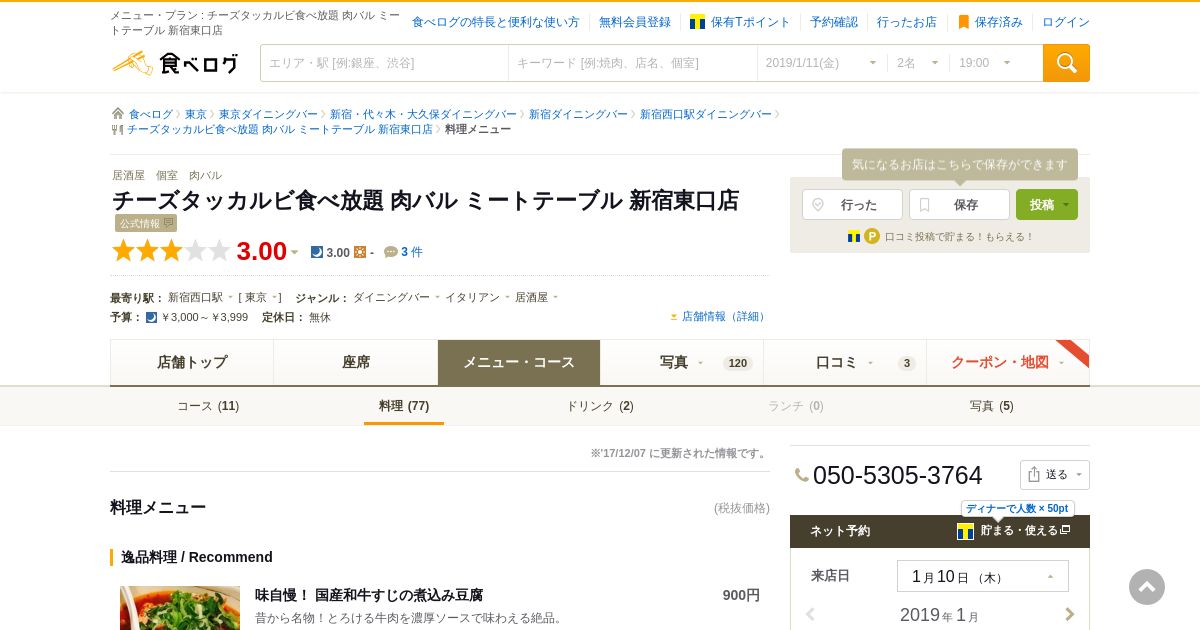The width and height of the screenshot is (1200, 630).
Task: Click 無料会員登録 link
Action: pos(635,22)
